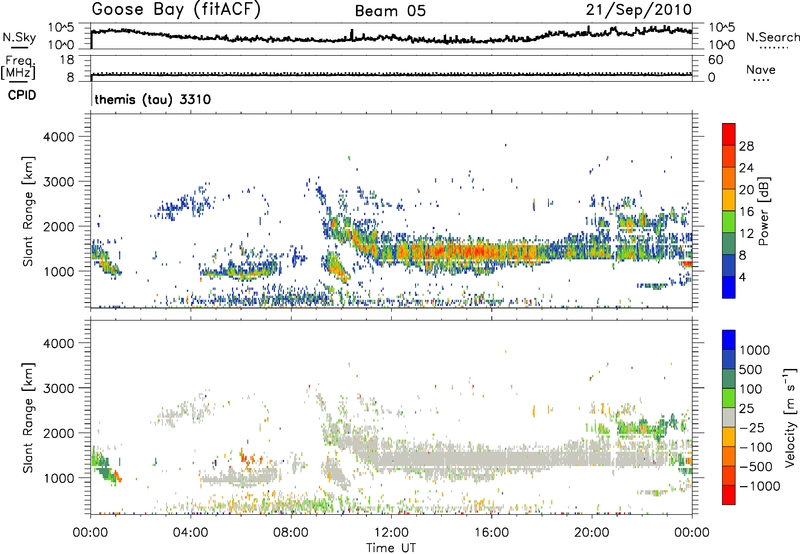This screenshot has height=554, width=800.
Task: Click the '-100' Velocity colorbar label
Action: (x=758, y=447)
